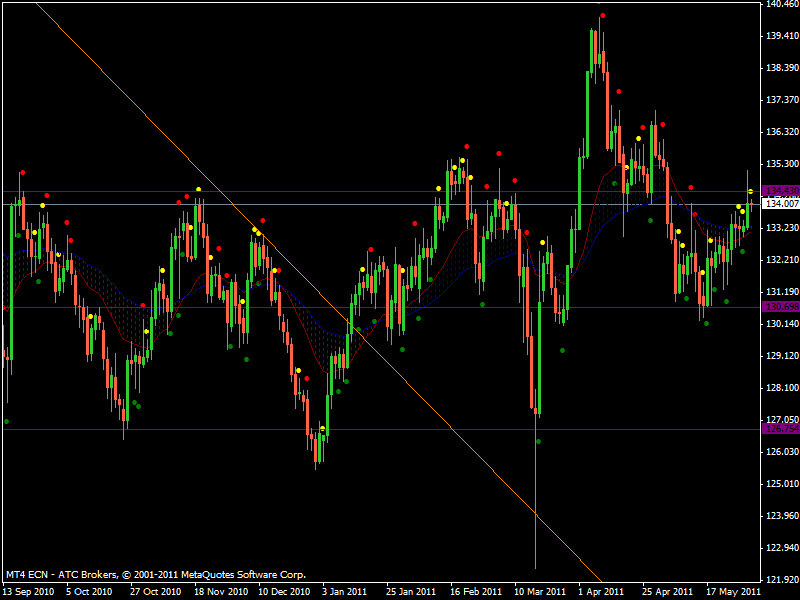Click the purple 134.430 price level label
Image resolution: width=800 pixels, height=600 pixels.
[x=781, y=191]
